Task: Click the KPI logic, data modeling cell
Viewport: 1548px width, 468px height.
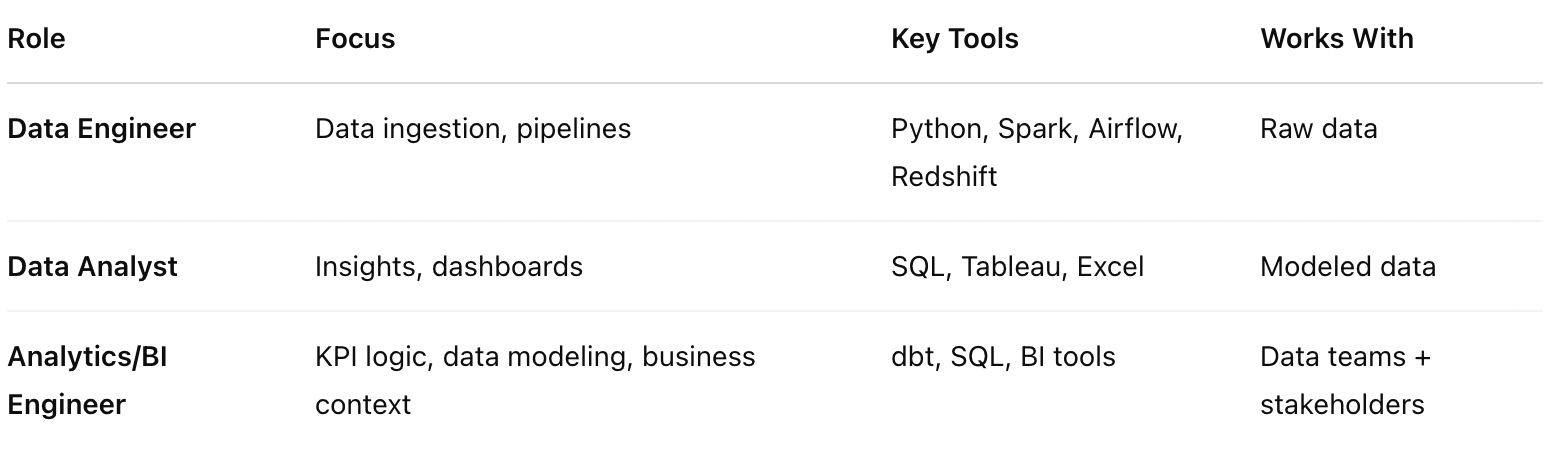Action: (x=535, y=381)
